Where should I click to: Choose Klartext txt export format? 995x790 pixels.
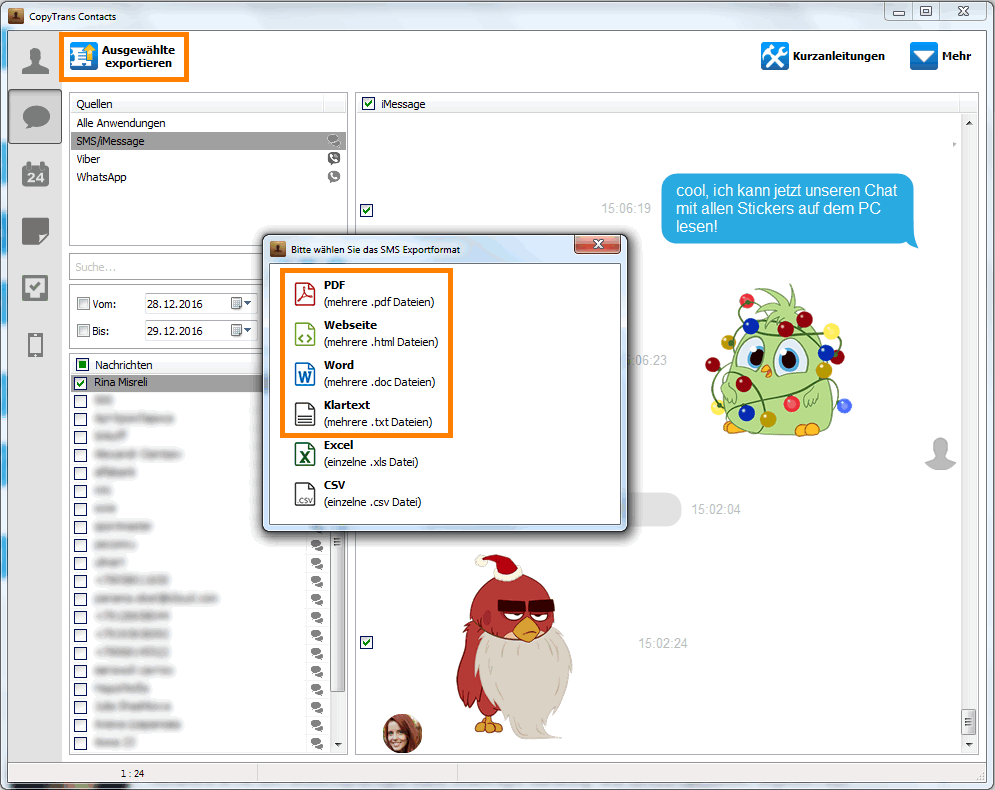tap(366, 413)
